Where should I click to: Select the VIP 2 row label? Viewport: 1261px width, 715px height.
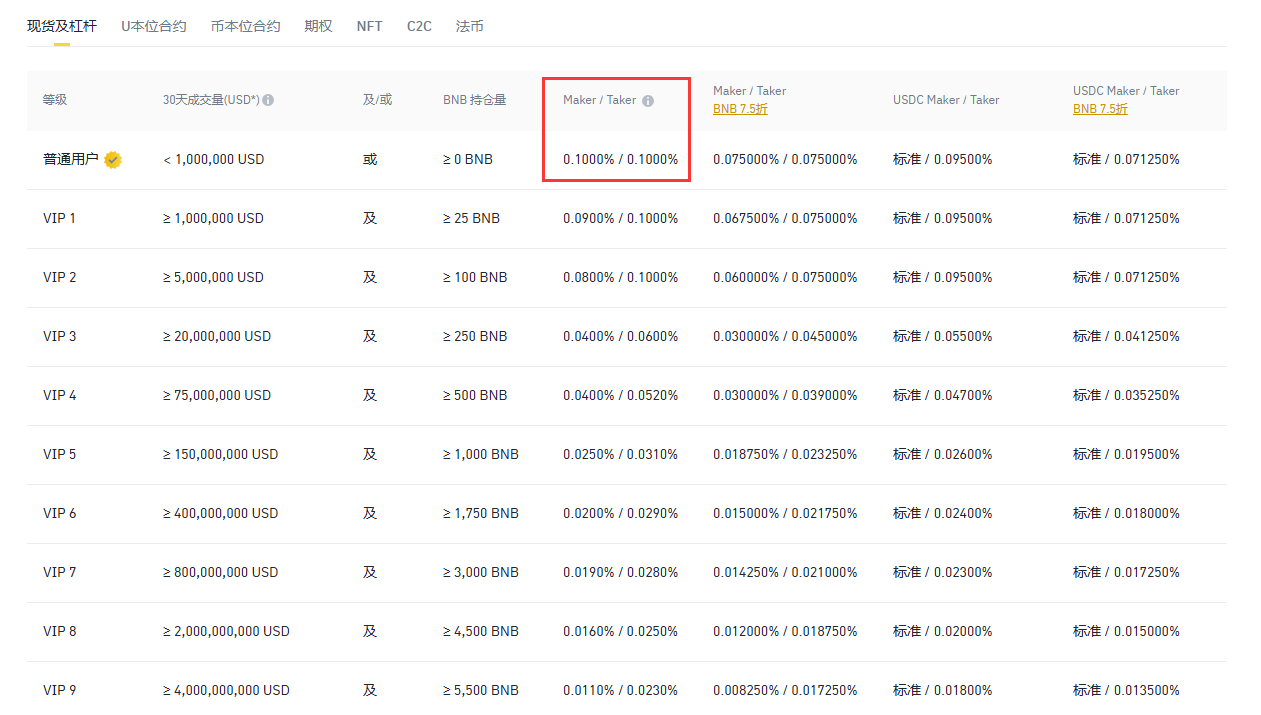tap(60, 277)
